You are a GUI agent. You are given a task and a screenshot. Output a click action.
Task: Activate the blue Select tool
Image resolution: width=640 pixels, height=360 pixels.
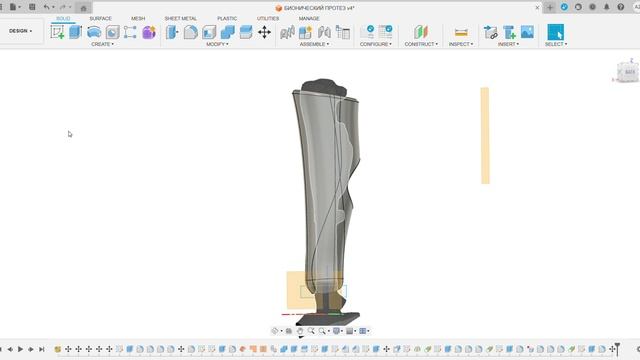pyautogui.click(x=556, y=32)
